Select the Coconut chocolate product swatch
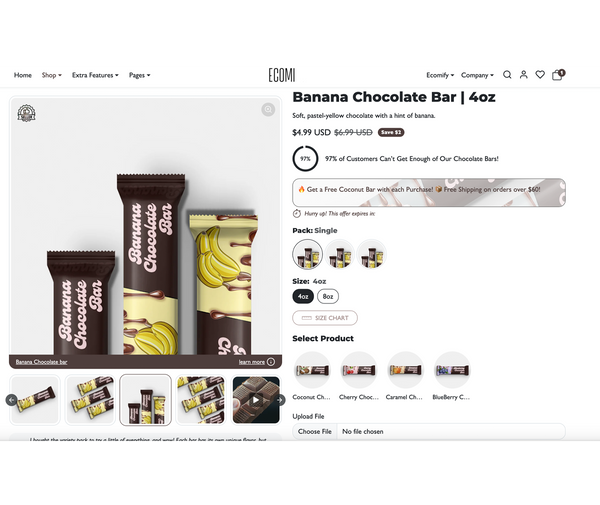Image resolution: width=600 pixels, height=505 pixels. pyautogui.click(x=312, y=370)
